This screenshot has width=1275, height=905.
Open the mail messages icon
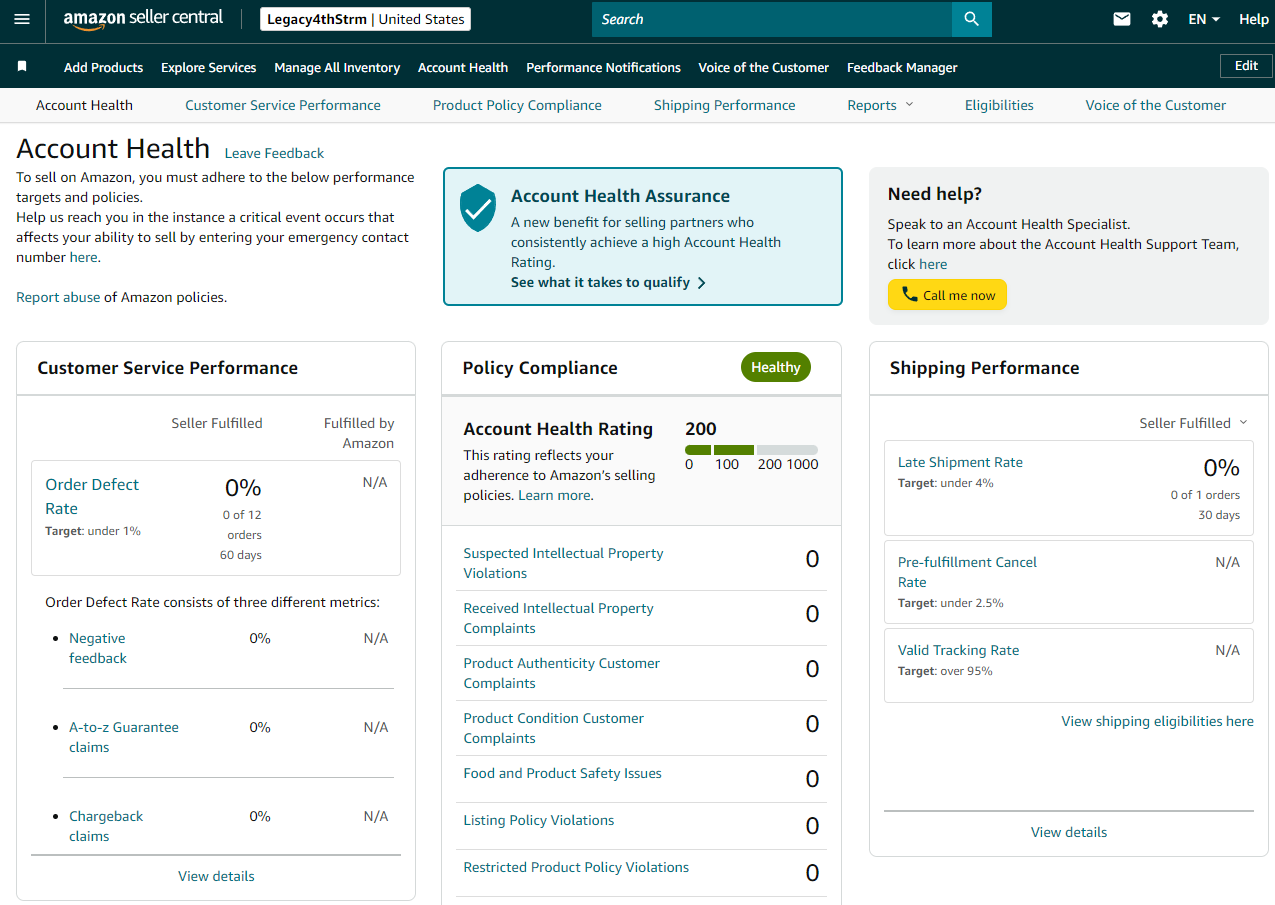click(x=1122, y=19)
